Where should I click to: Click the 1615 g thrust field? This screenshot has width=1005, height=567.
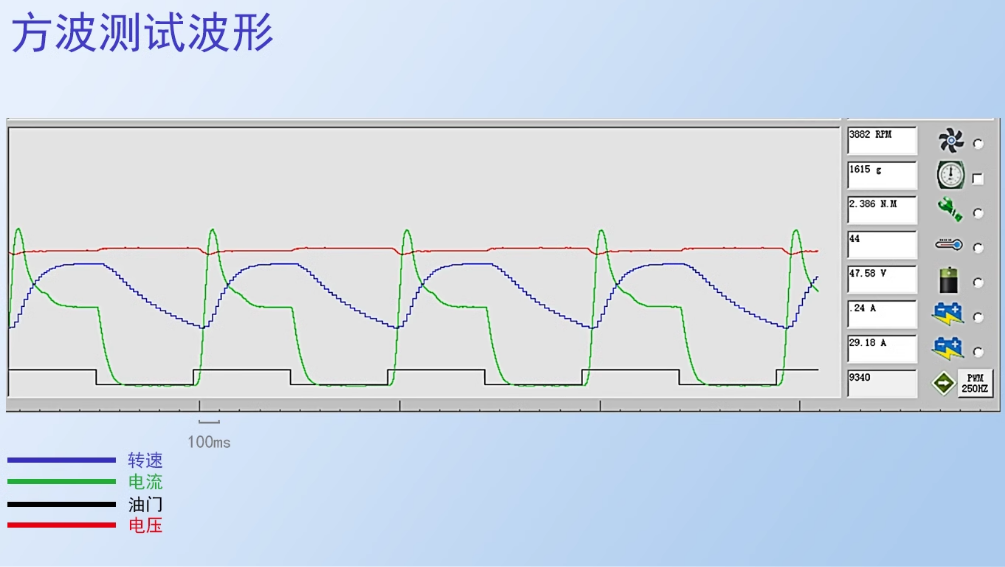pos(881,175)
